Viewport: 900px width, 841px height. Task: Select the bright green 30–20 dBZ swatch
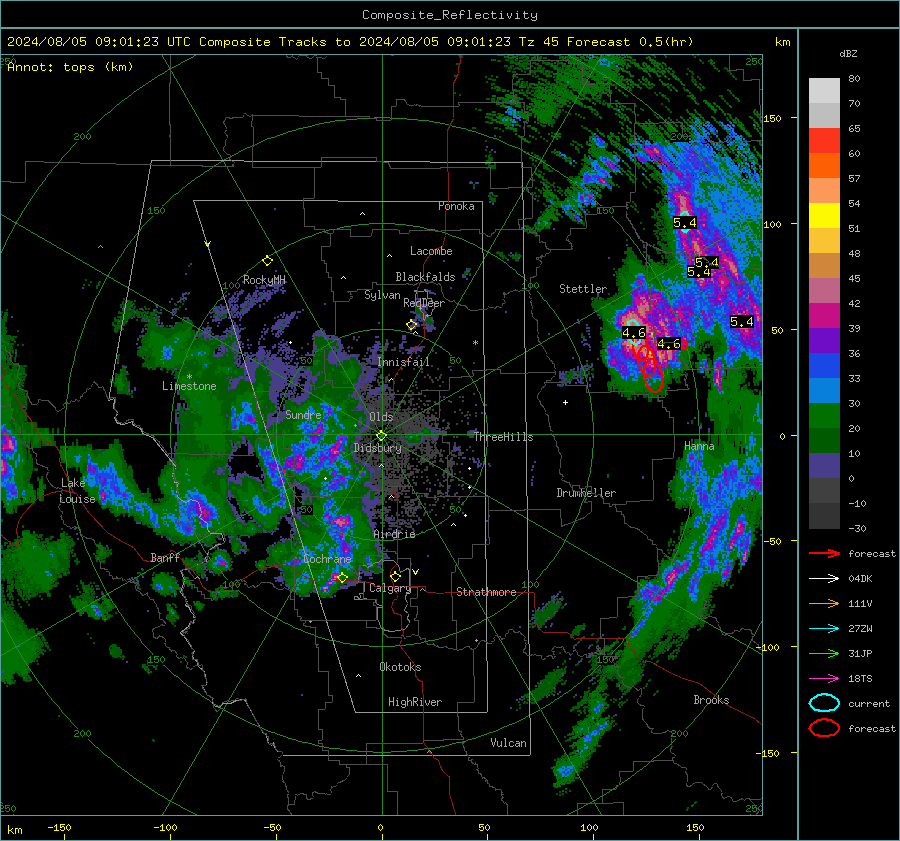pyautogui.click(x=824, y=416)
